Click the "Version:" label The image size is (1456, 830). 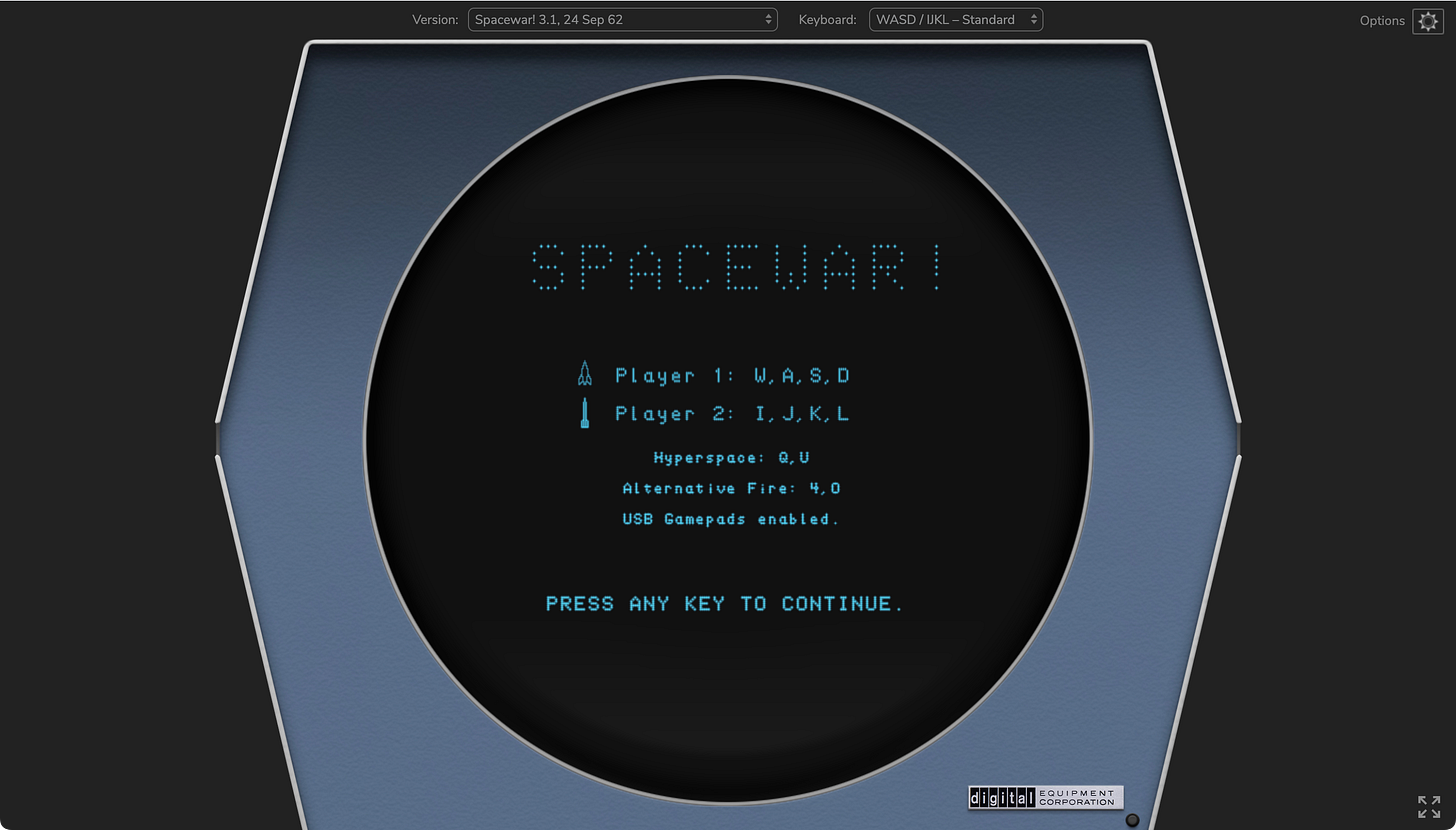coord(435,19)
